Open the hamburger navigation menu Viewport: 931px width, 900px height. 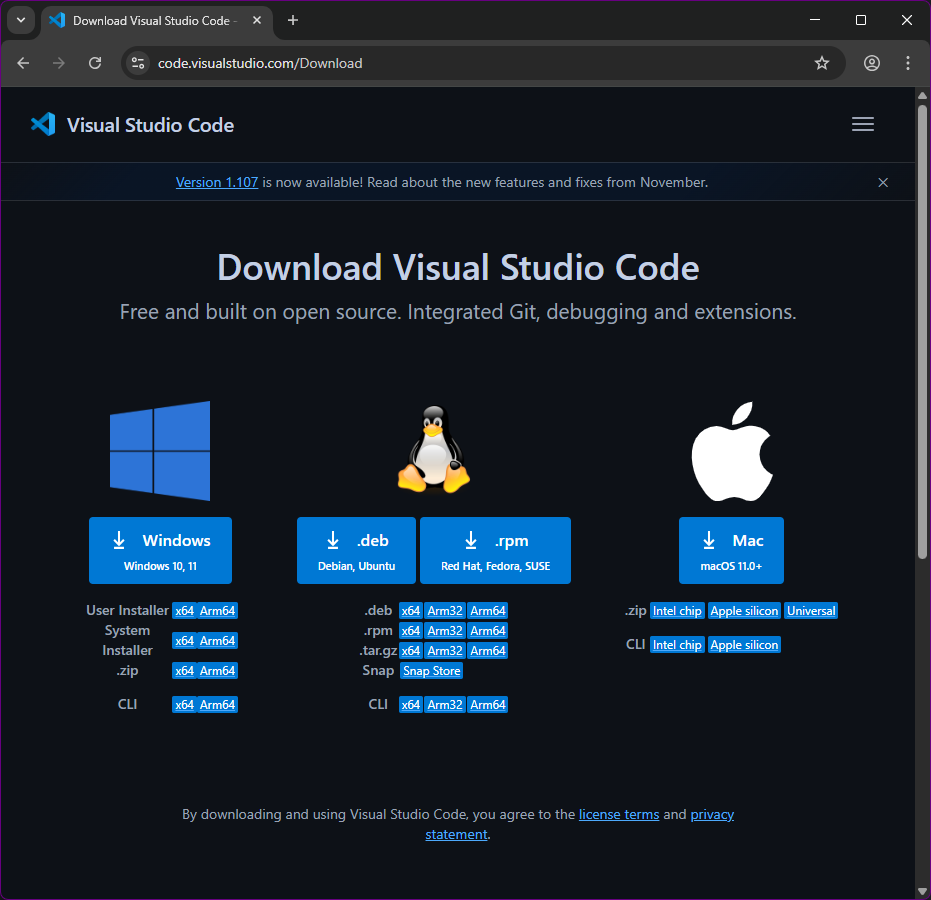point(862,124)
